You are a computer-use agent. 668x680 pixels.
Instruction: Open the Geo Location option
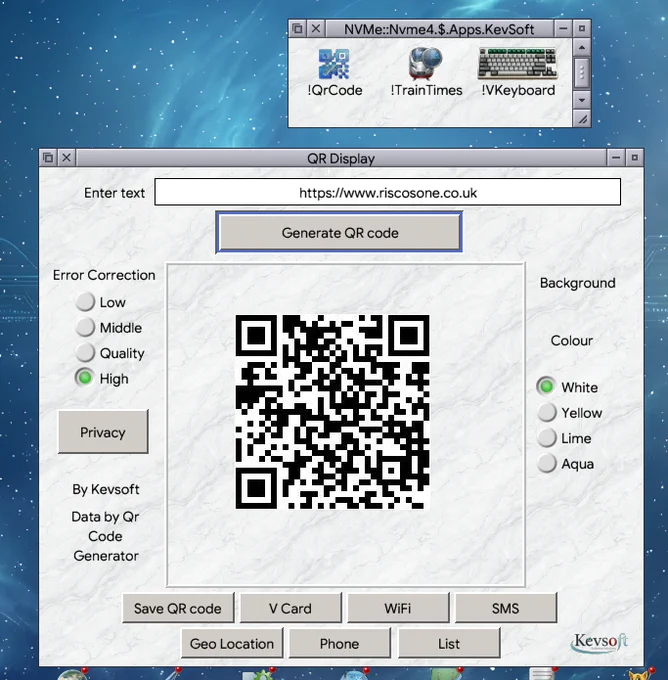click(x=232, y=644)
